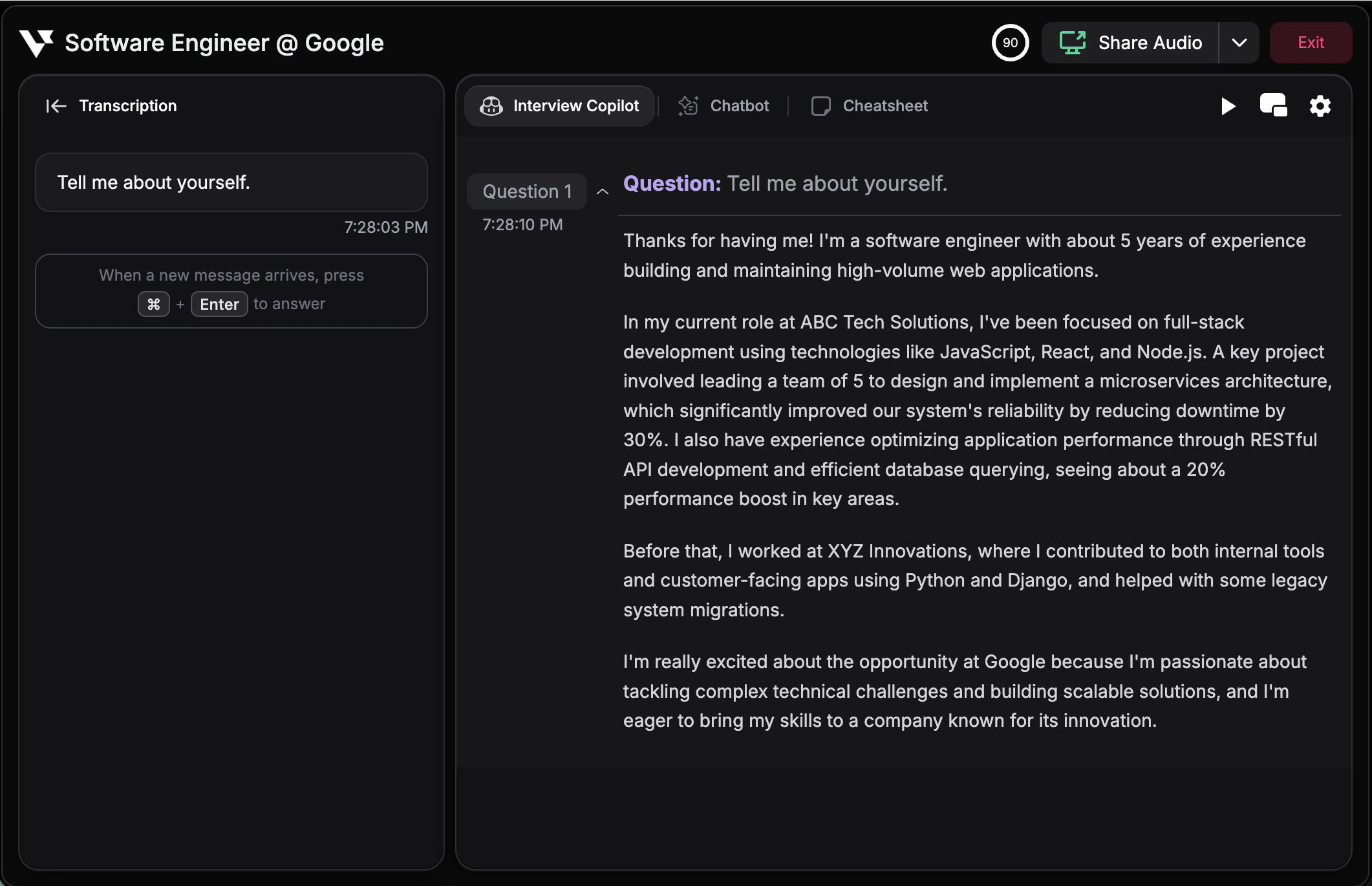
Task: Click the 'excited about the opportunity at Google' paragraph
Action: [x=965, y=691]
